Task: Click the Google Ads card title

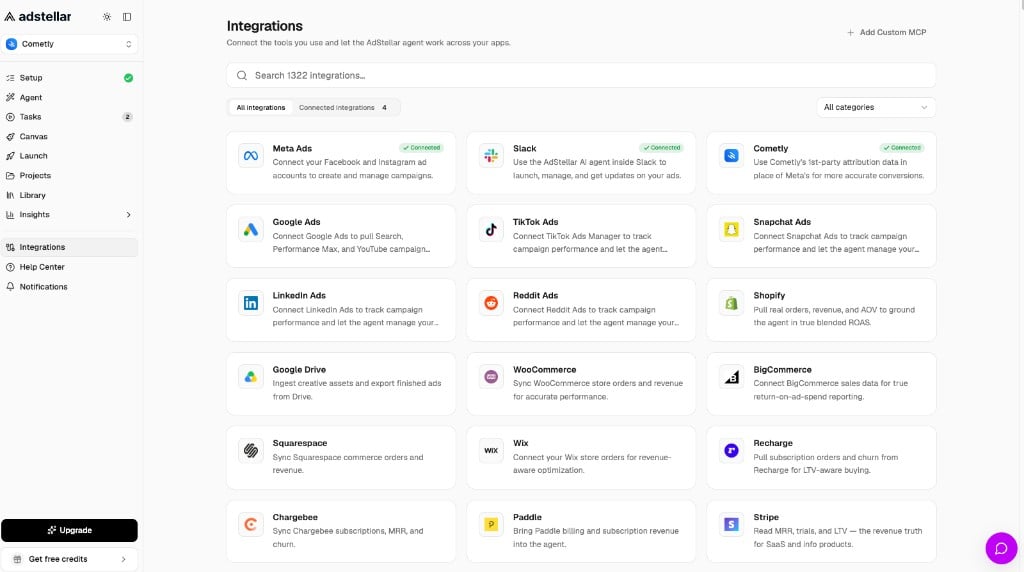Action: point(296,222)
